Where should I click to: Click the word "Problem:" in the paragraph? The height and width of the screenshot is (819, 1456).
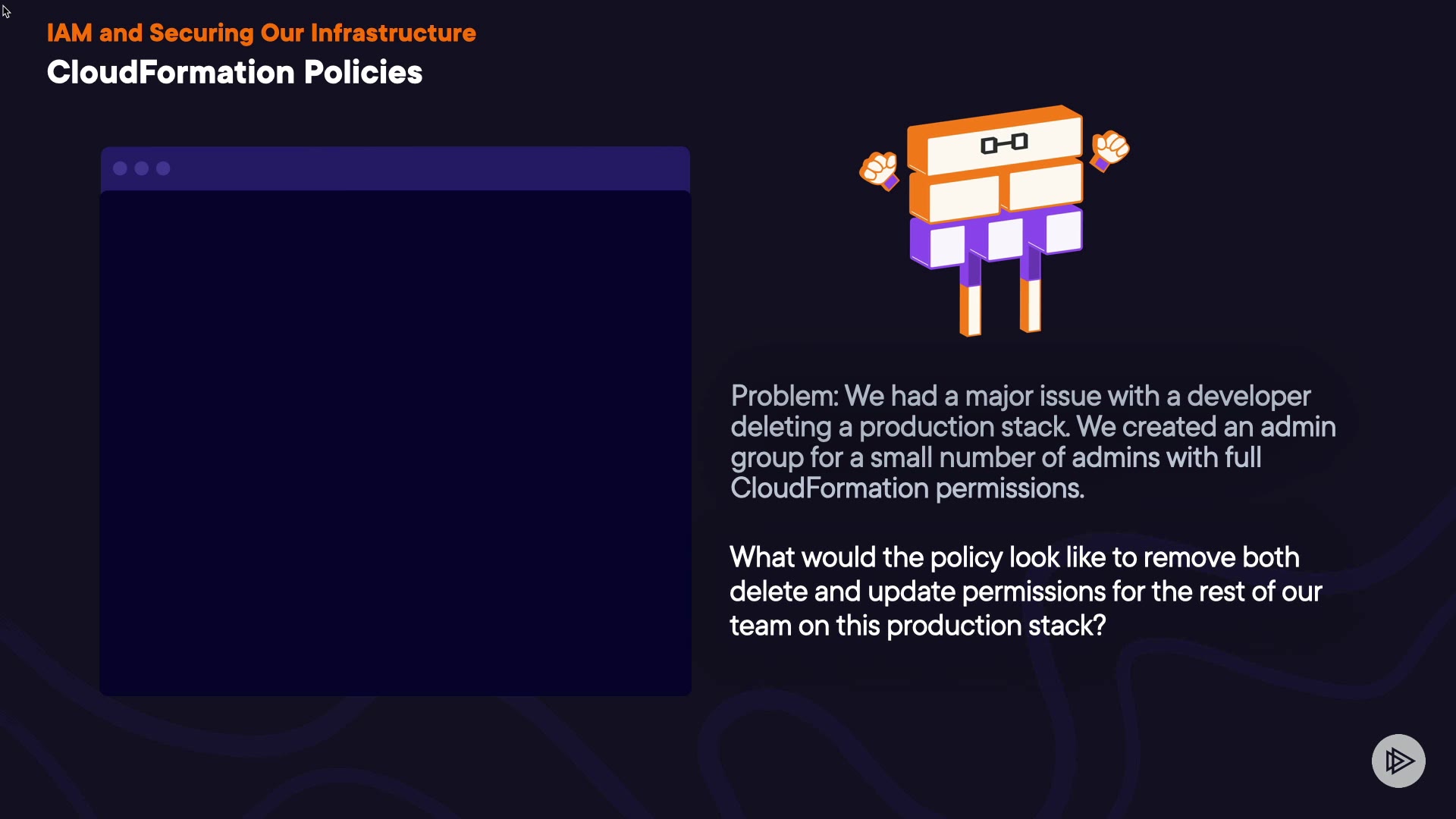pyautogui.click(x=784, y=396)
